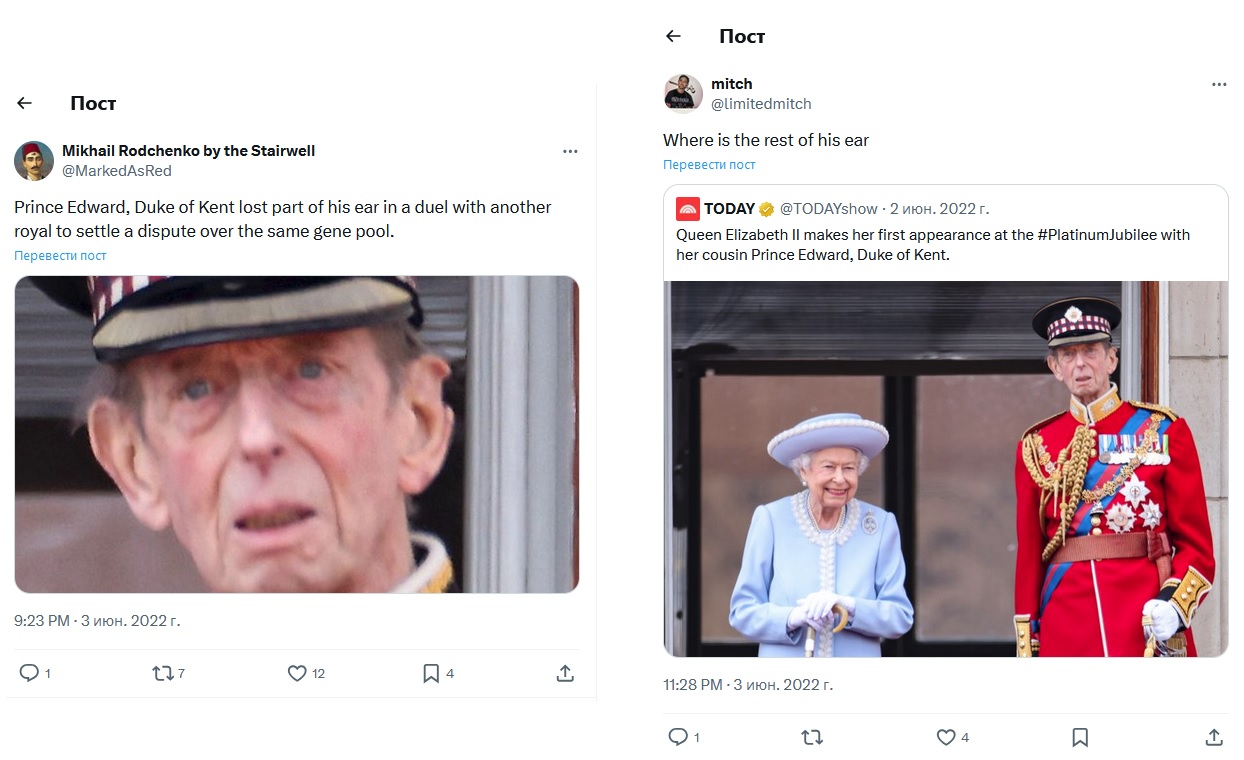Click back arrow in left post header
1244x760 pixels.
point(25,103)
